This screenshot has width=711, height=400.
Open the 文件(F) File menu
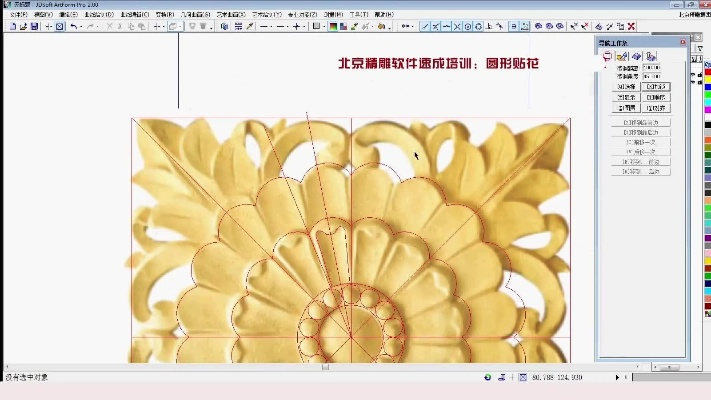[19, 15]
